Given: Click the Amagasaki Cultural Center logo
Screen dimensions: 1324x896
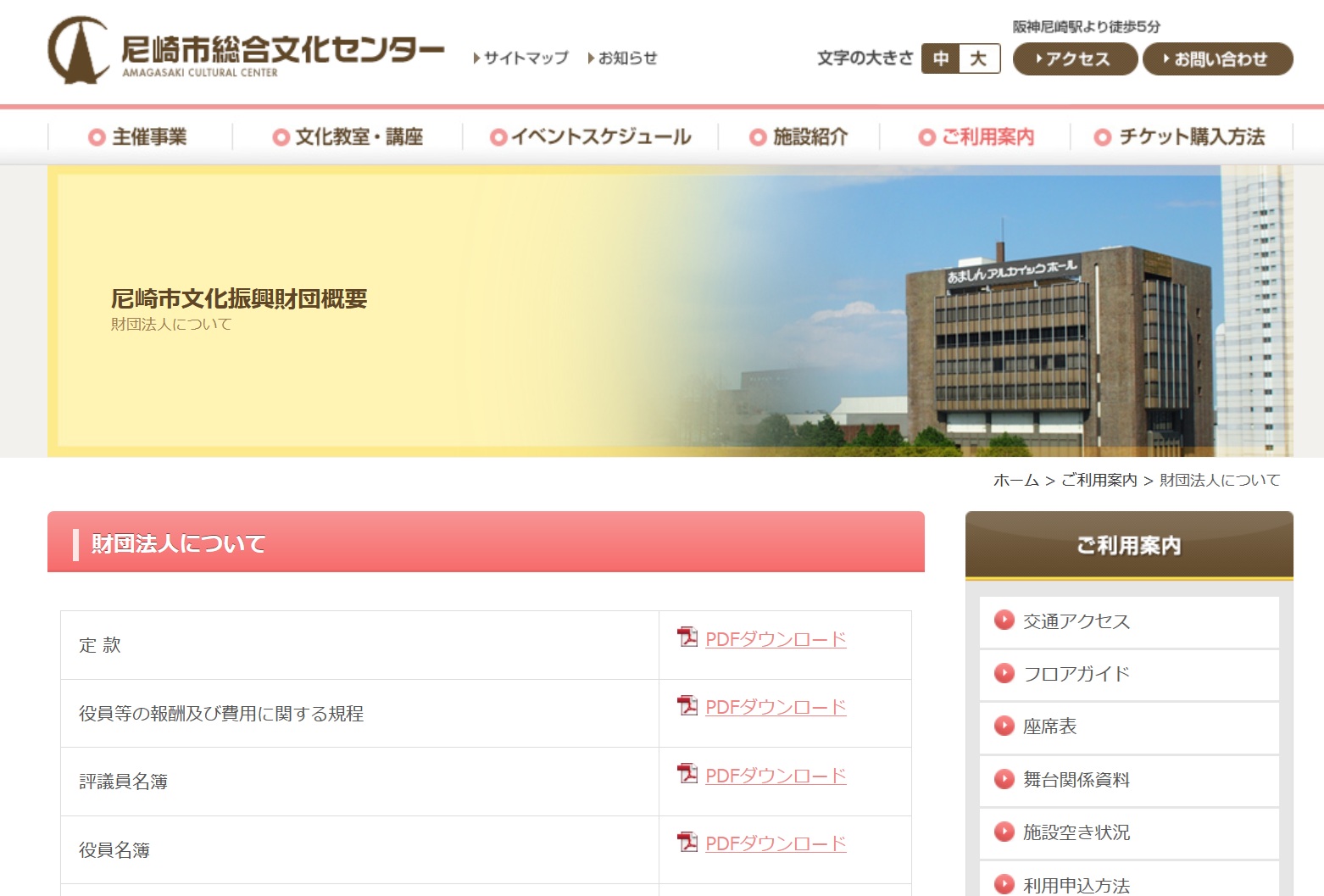Looking at the screenshot, I should click(x=246, y=51).
